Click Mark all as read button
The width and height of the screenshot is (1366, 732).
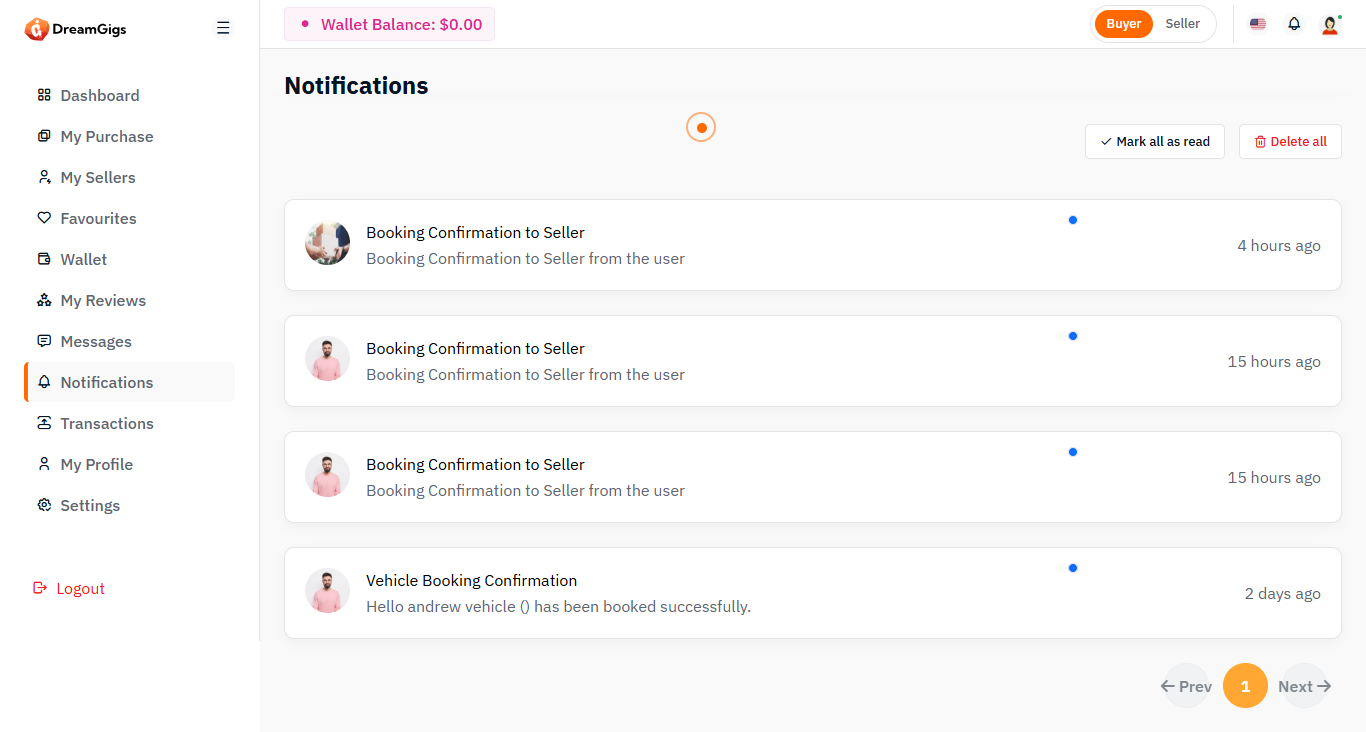1155,142
